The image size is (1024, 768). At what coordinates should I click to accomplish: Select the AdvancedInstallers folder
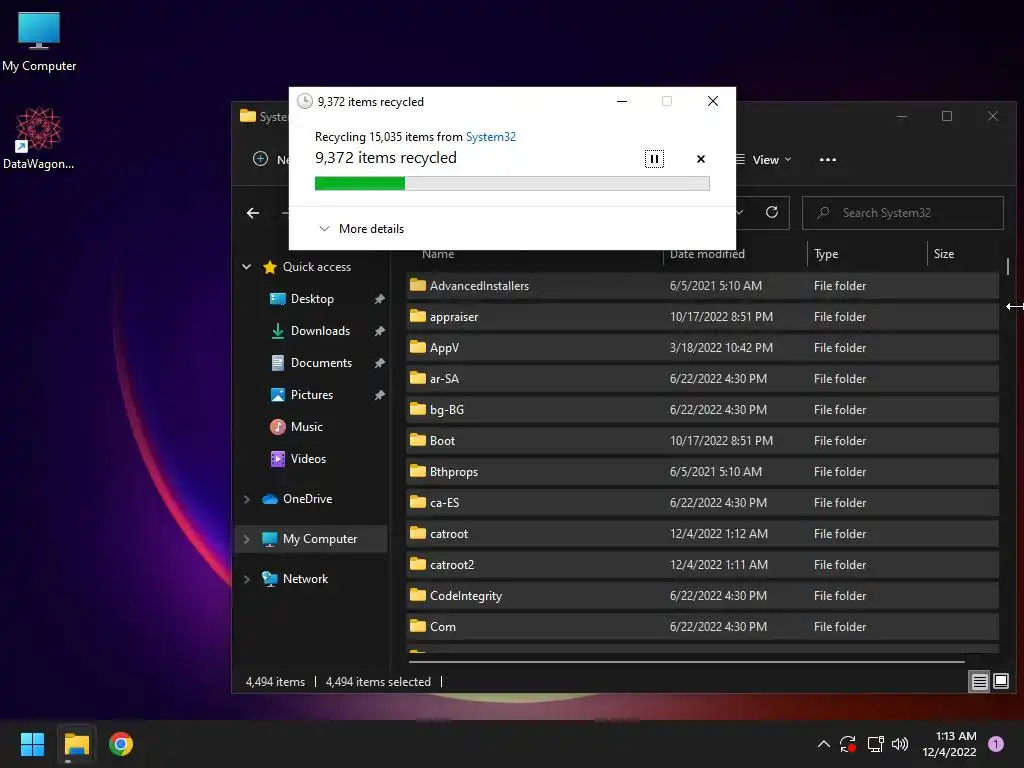(x=702, y=285)
